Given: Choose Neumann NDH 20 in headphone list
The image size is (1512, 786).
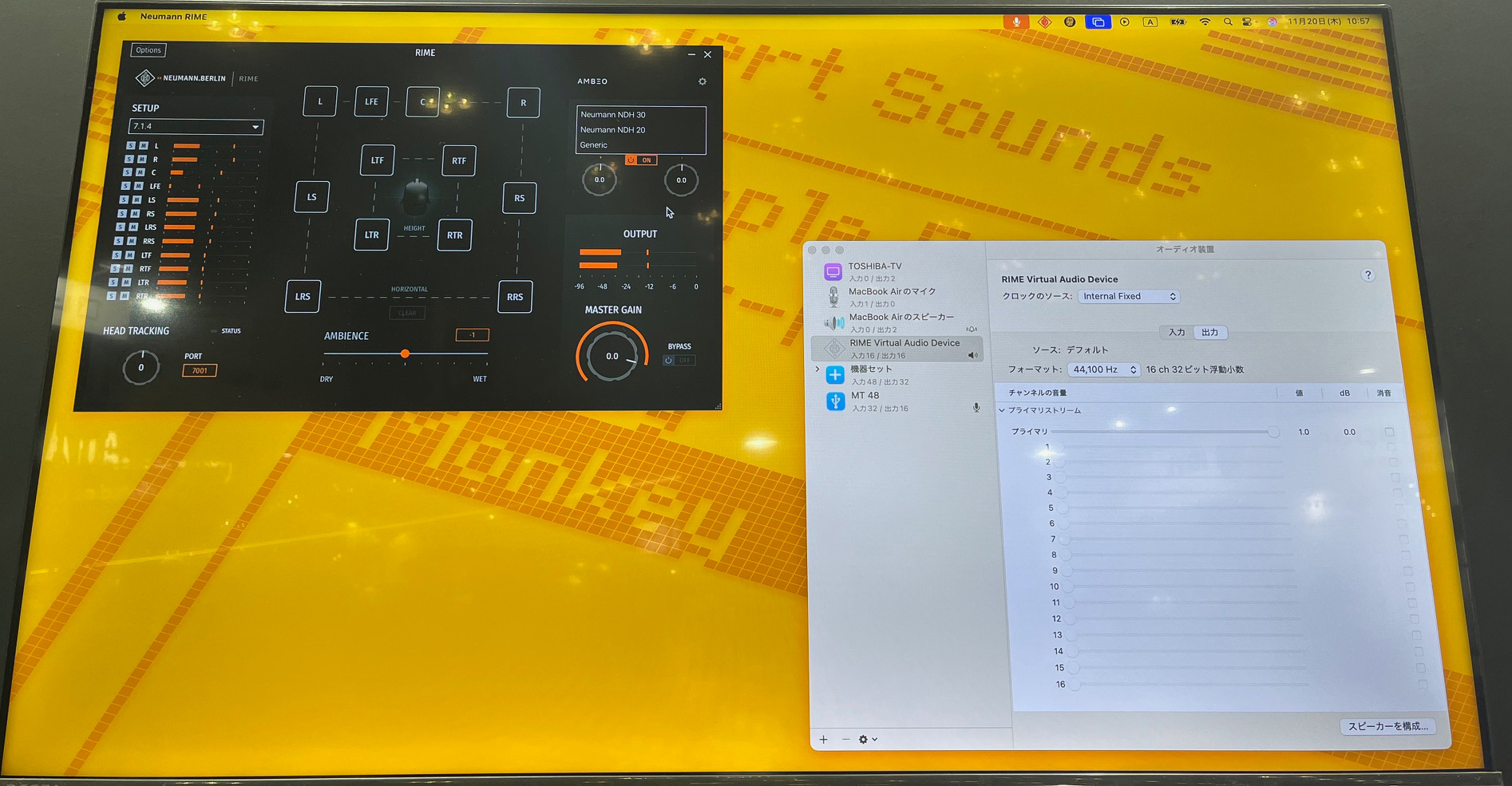Looking at the screenshot, I should [x=613, y=130].
